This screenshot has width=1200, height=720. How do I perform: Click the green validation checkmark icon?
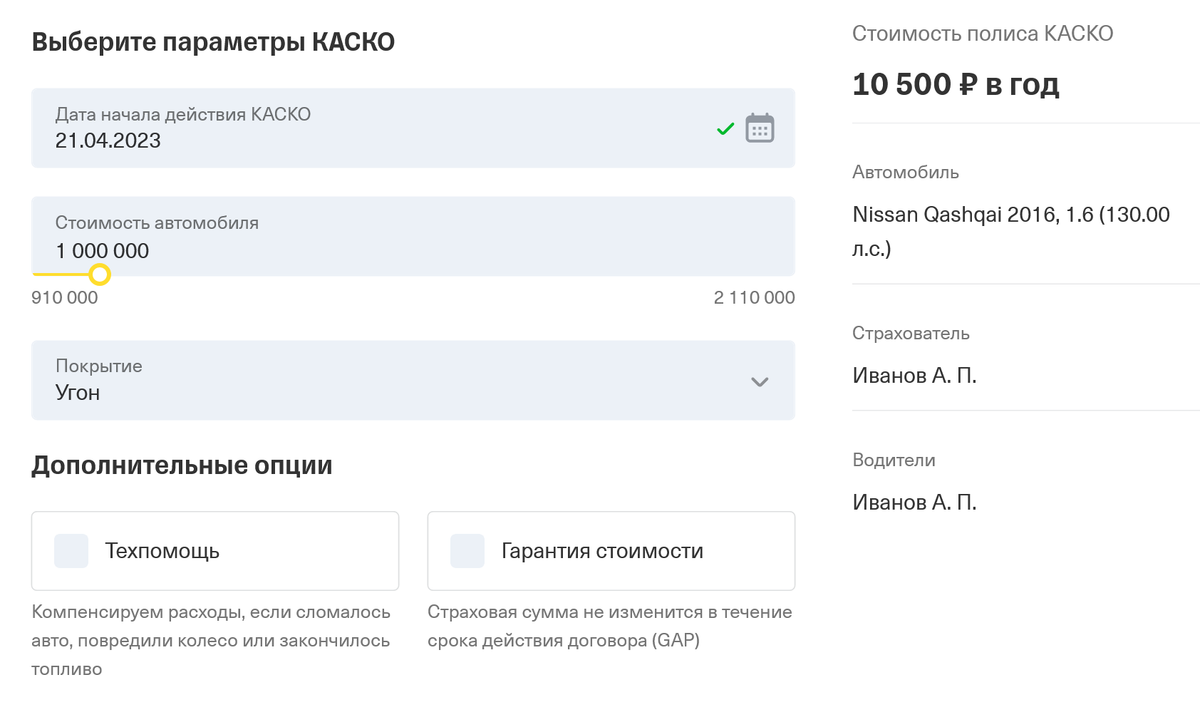click(x=726, y=129)
